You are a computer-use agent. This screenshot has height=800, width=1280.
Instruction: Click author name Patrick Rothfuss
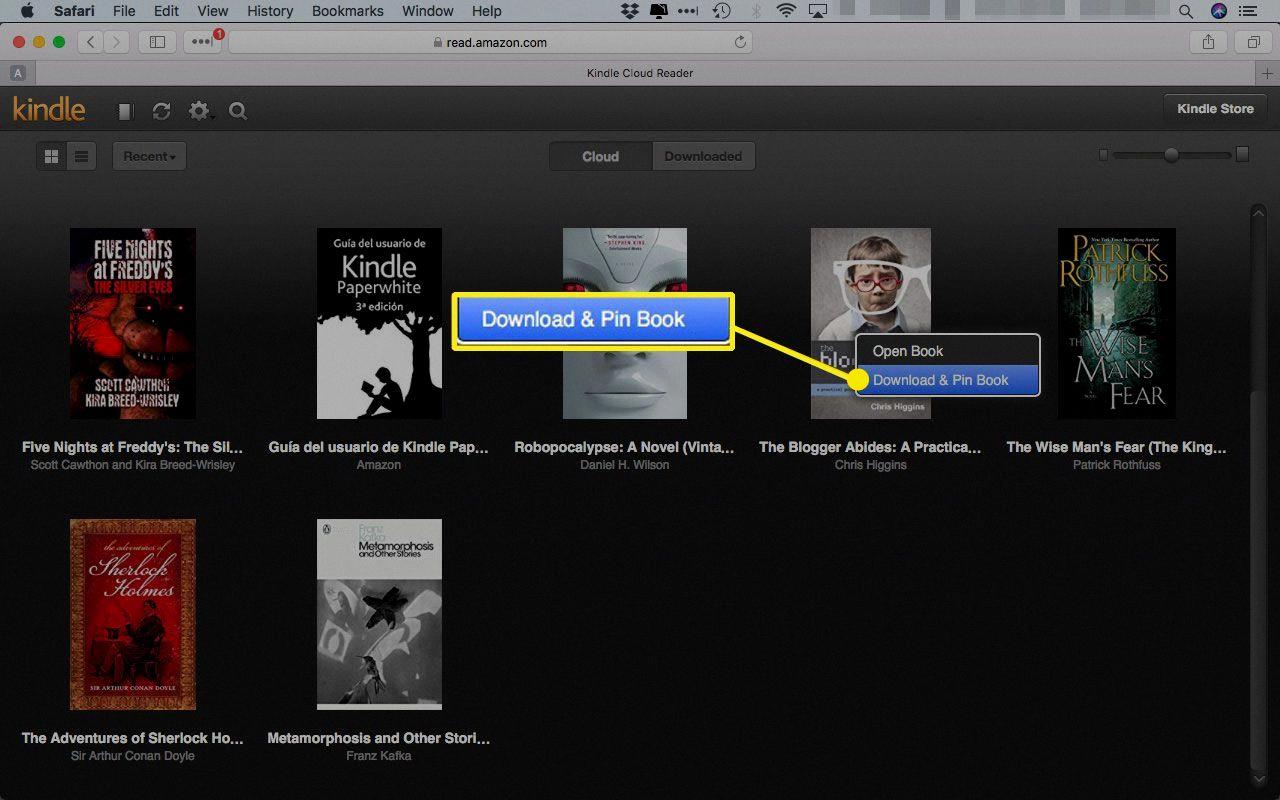[x=1117, y=465]
